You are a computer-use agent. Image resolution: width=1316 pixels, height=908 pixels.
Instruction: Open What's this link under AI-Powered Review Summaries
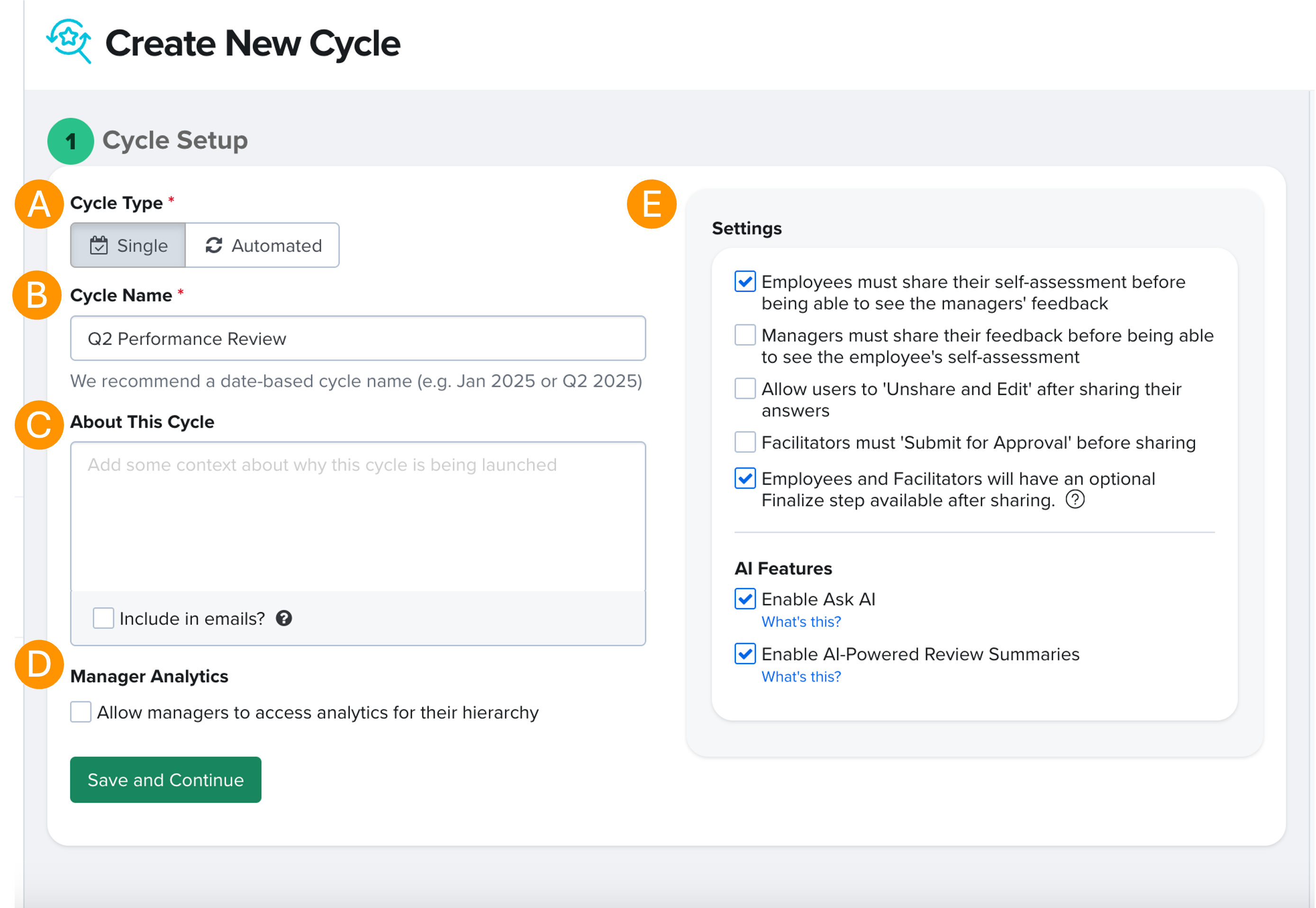pos(800,677)
